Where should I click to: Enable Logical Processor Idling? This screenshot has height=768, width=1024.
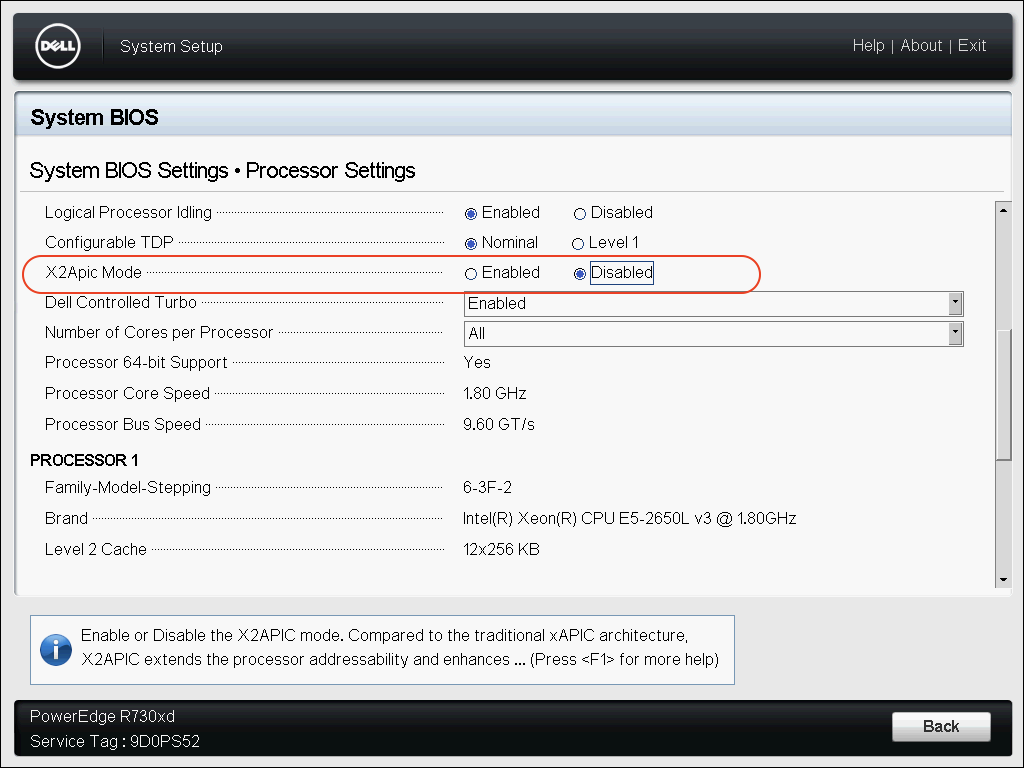471,214
